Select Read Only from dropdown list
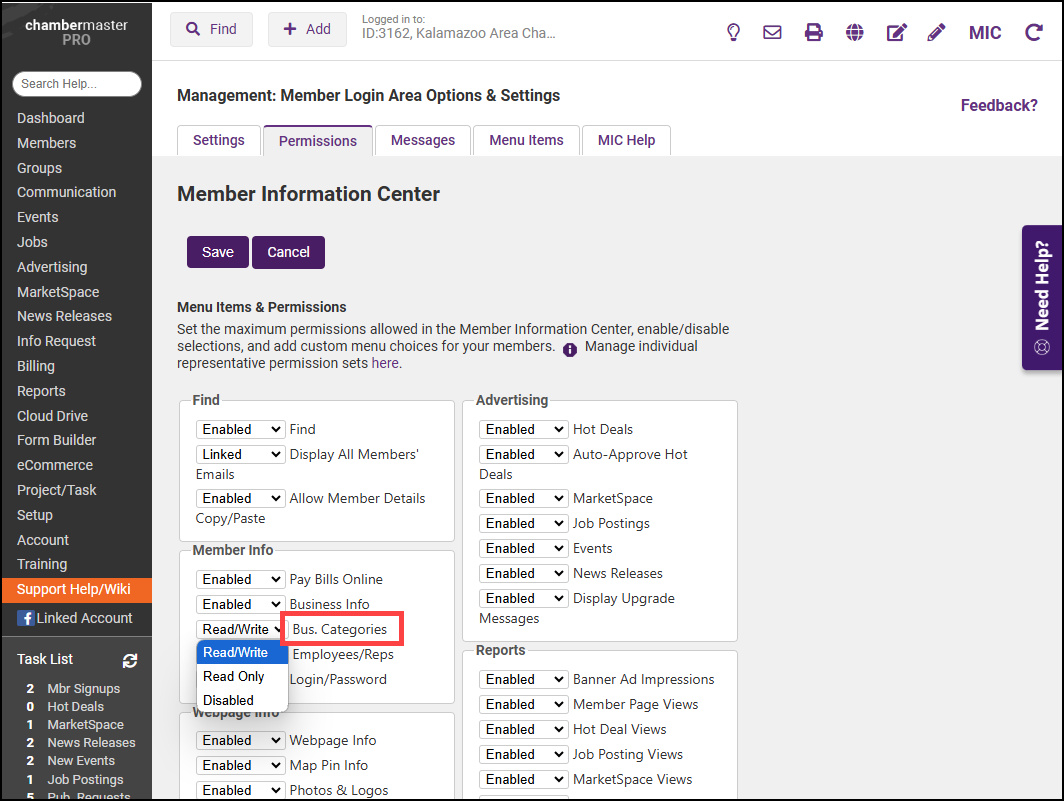 (234, 676)
